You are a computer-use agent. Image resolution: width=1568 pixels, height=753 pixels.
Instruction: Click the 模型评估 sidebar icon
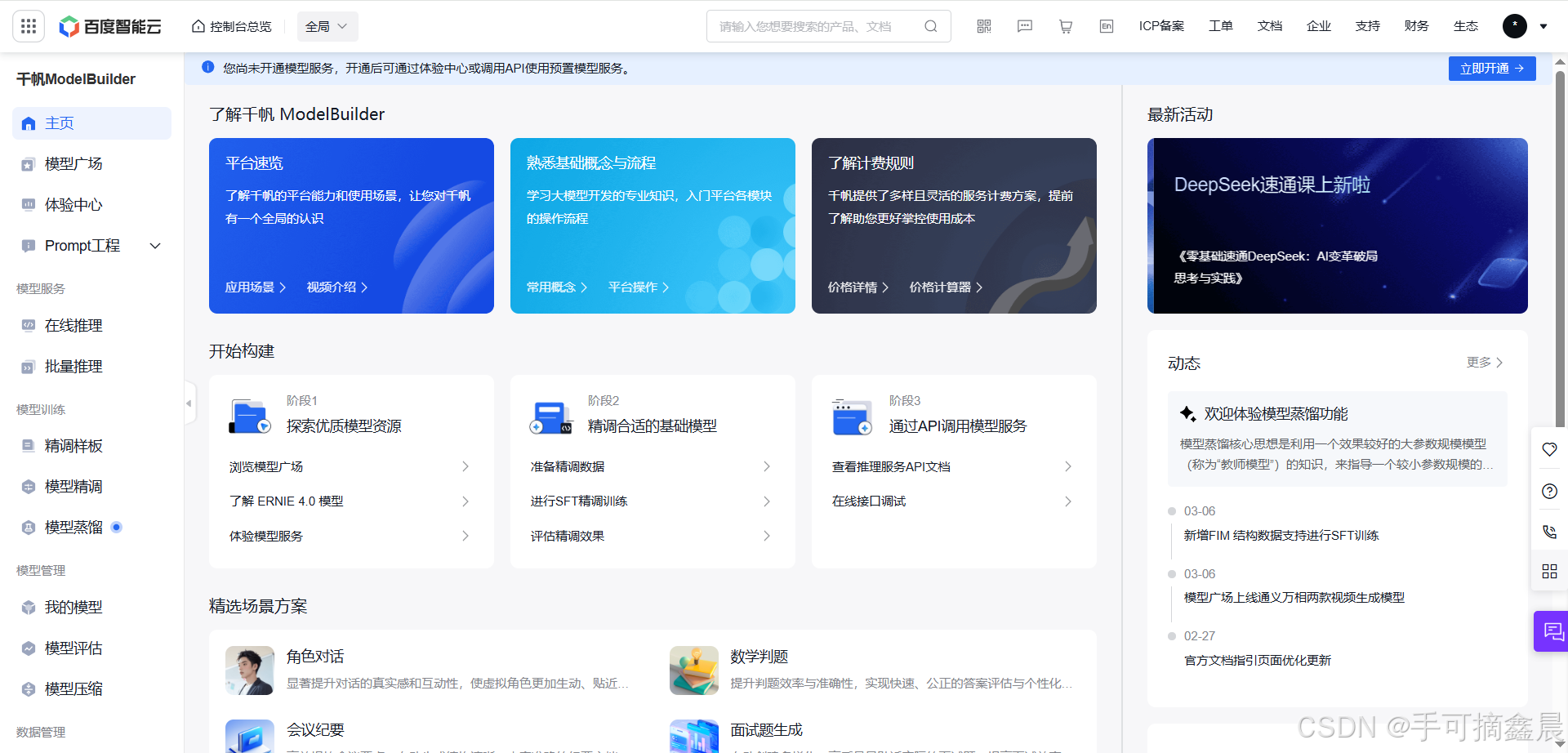29,648
